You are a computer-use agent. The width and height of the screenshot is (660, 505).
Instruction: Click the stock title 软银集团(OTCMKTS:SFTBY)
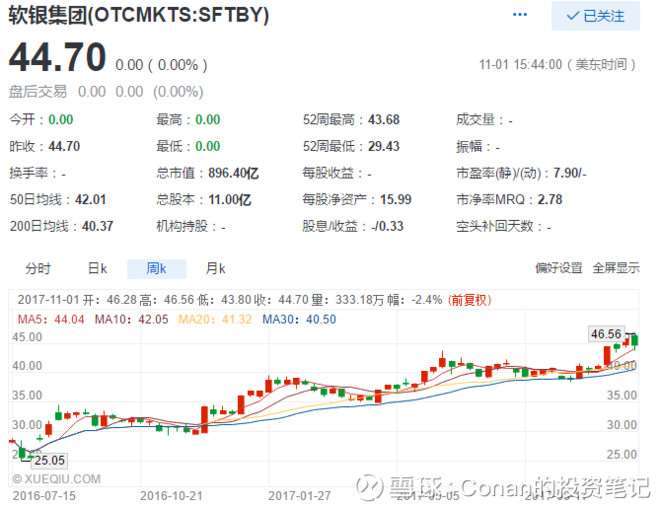click(139, 15)
